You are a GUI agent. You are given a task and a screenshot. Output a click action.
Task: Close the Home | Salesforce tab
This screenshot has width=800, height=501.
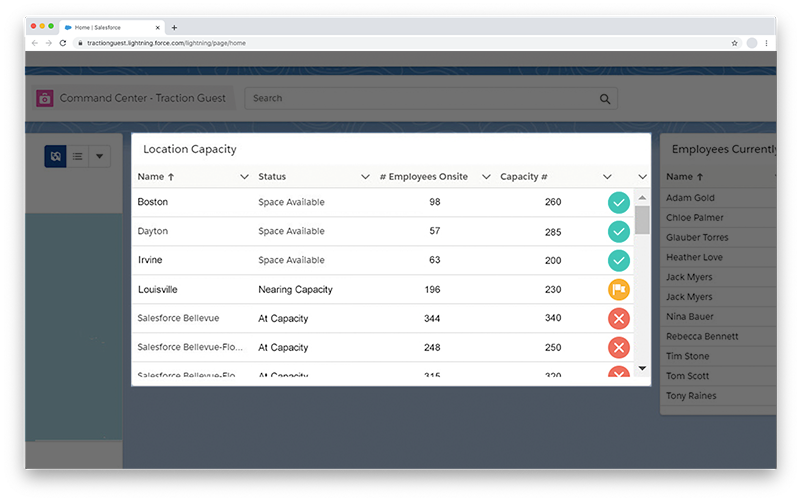pos(158,28)
